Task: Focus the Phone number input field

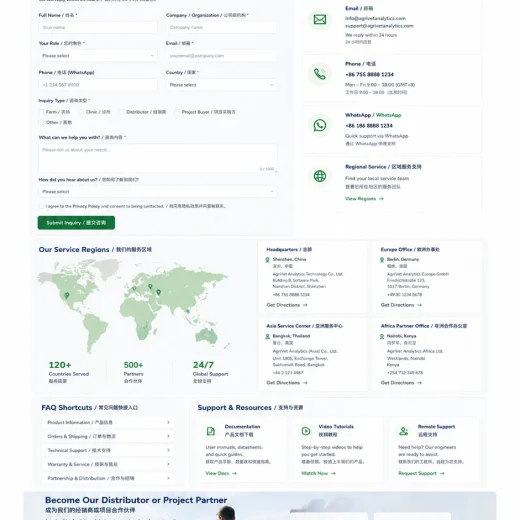Action: (98, 85)
